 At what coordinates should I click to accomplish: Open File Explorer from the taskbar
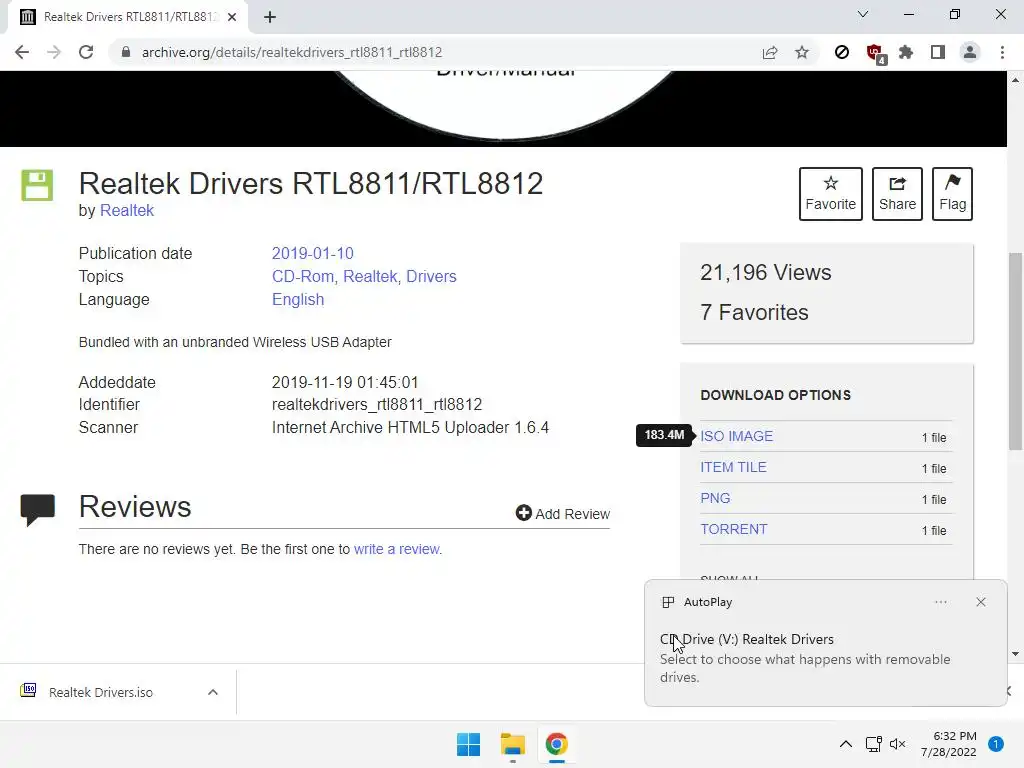point(513,744)
